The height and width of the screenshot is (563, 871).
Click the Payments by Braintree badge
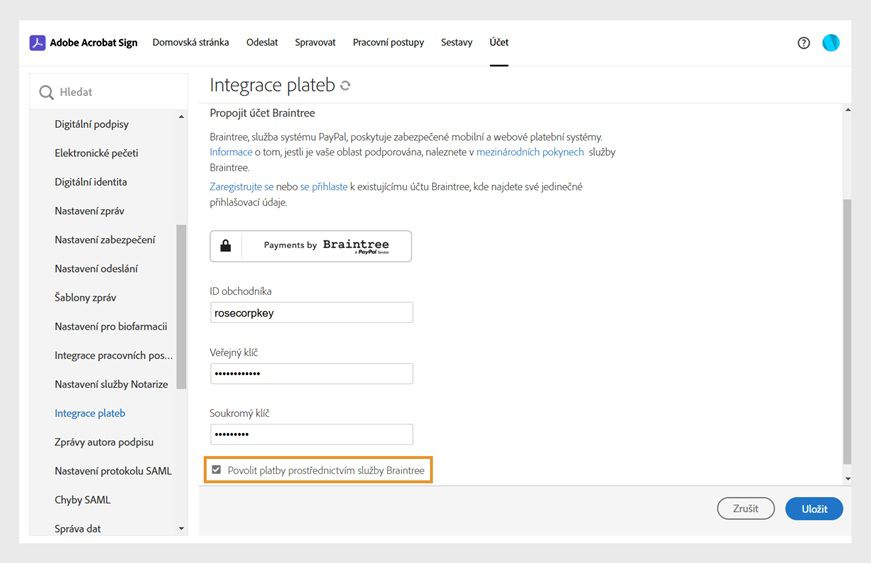[x=311, y=246]
